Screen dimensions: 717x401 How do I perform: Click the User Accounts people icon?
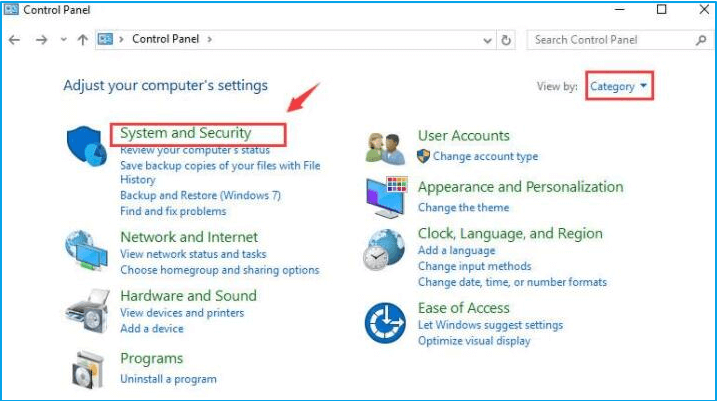tap(385, 147)
